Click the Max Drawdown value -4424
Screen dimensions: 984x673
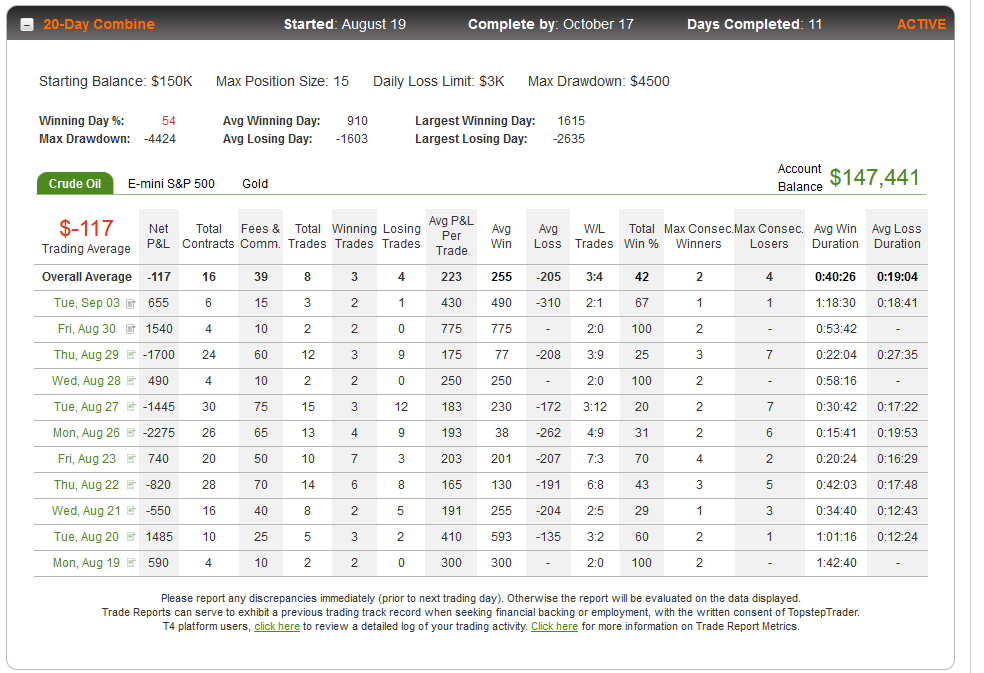tap(159, 139)
